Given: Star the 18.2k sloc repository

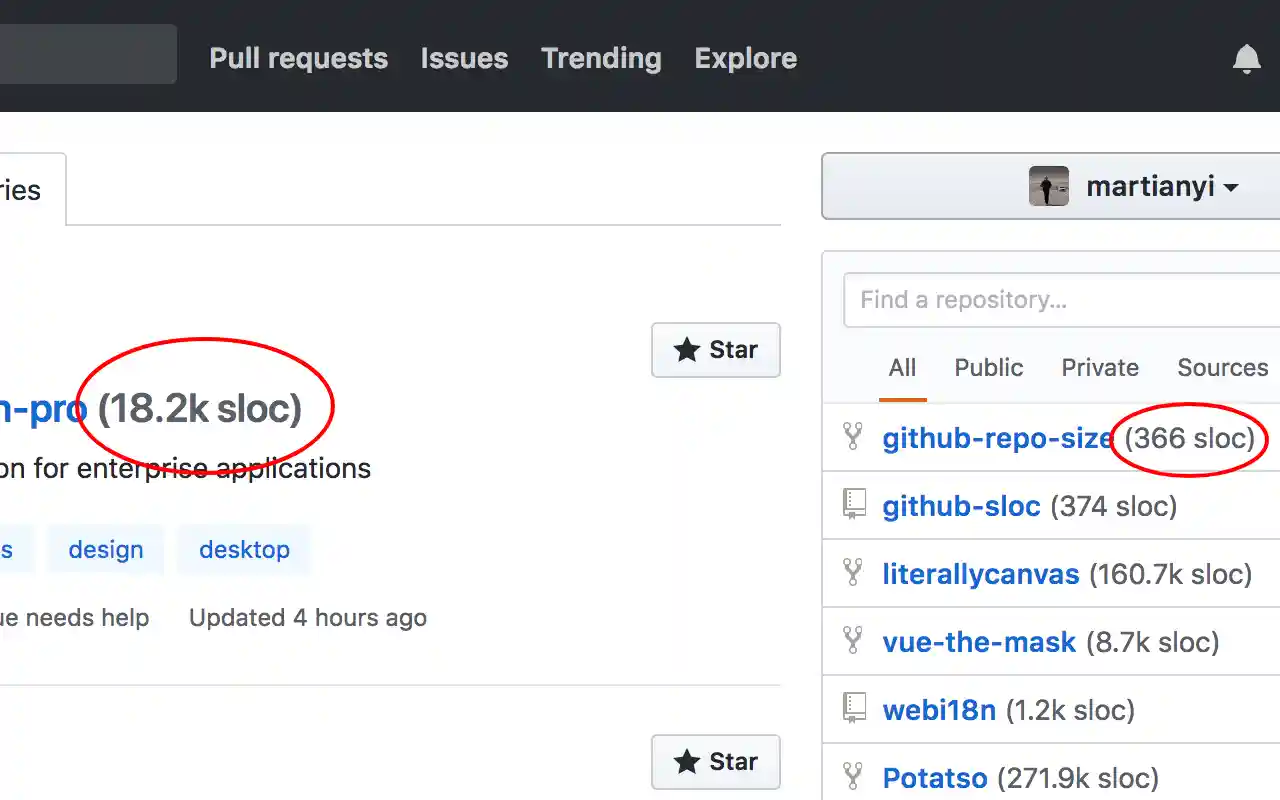Looking at the screenshot, I should 715,350.
